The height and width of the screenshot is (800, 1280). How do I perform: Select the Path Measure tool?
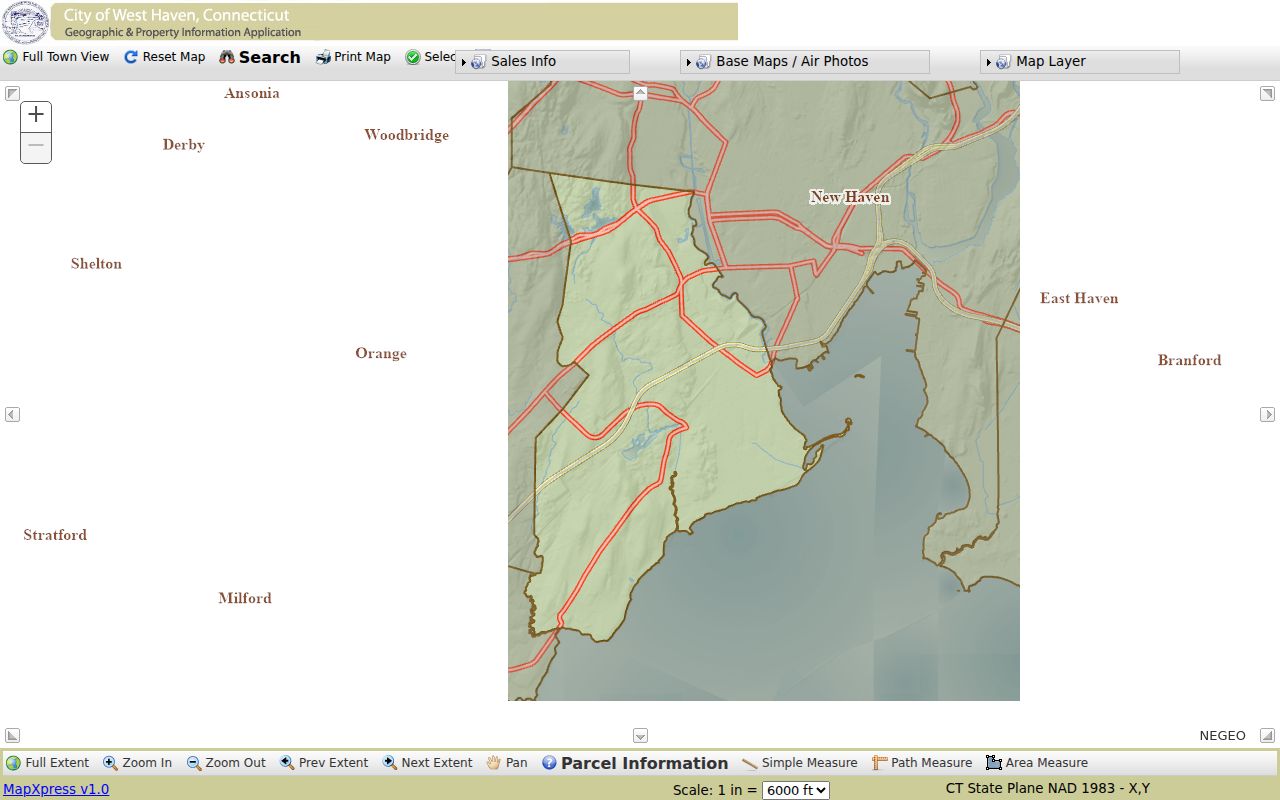922,763
